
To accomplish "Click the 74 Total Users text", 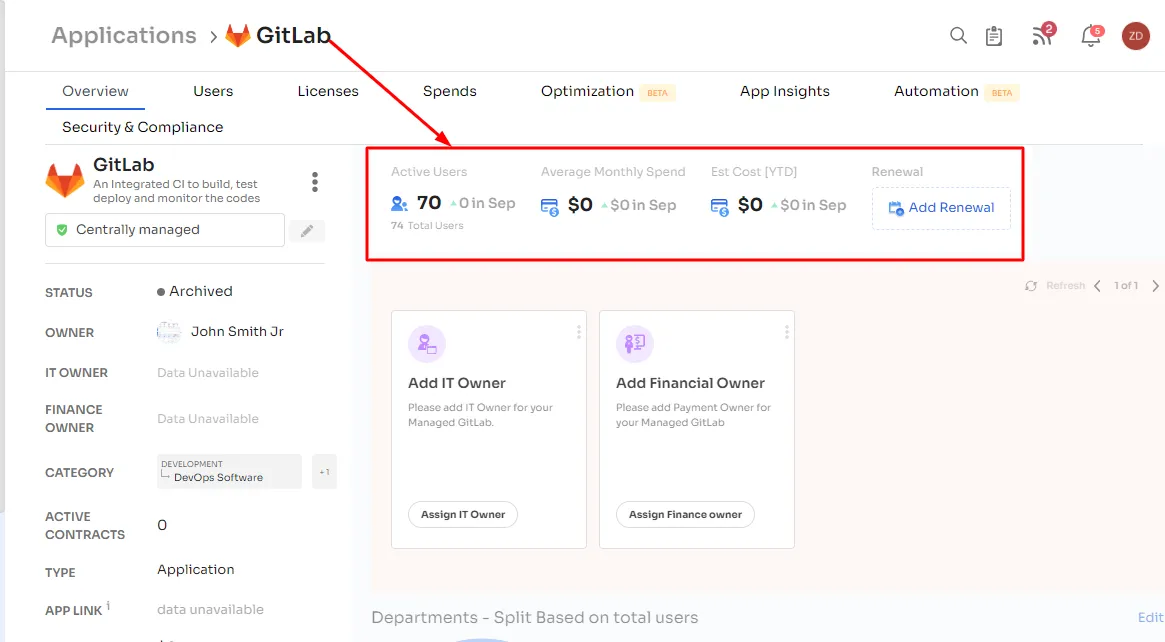I will pos(427,226).
